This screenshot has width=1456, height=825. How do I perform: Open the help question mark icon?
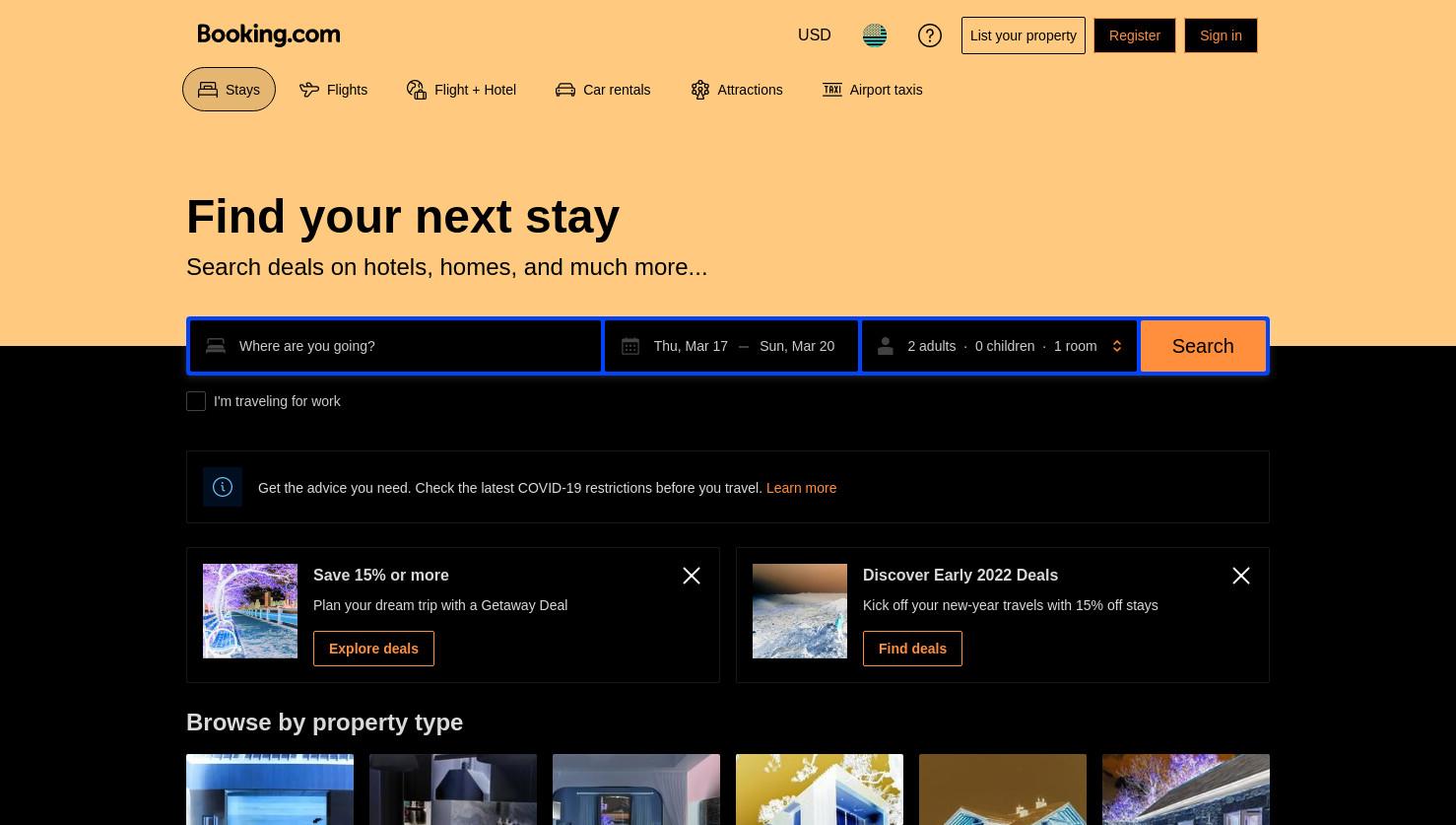click(x=930, y=35)
